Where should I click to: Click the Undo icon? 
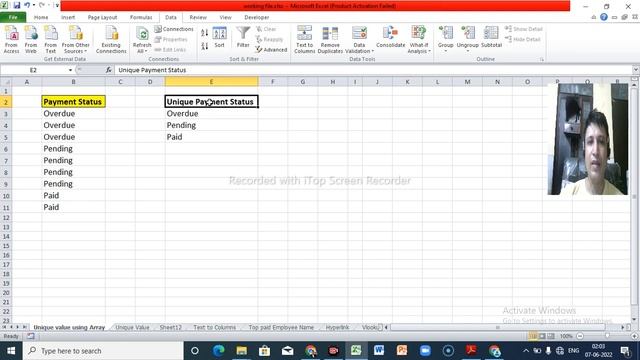[27, 5]
